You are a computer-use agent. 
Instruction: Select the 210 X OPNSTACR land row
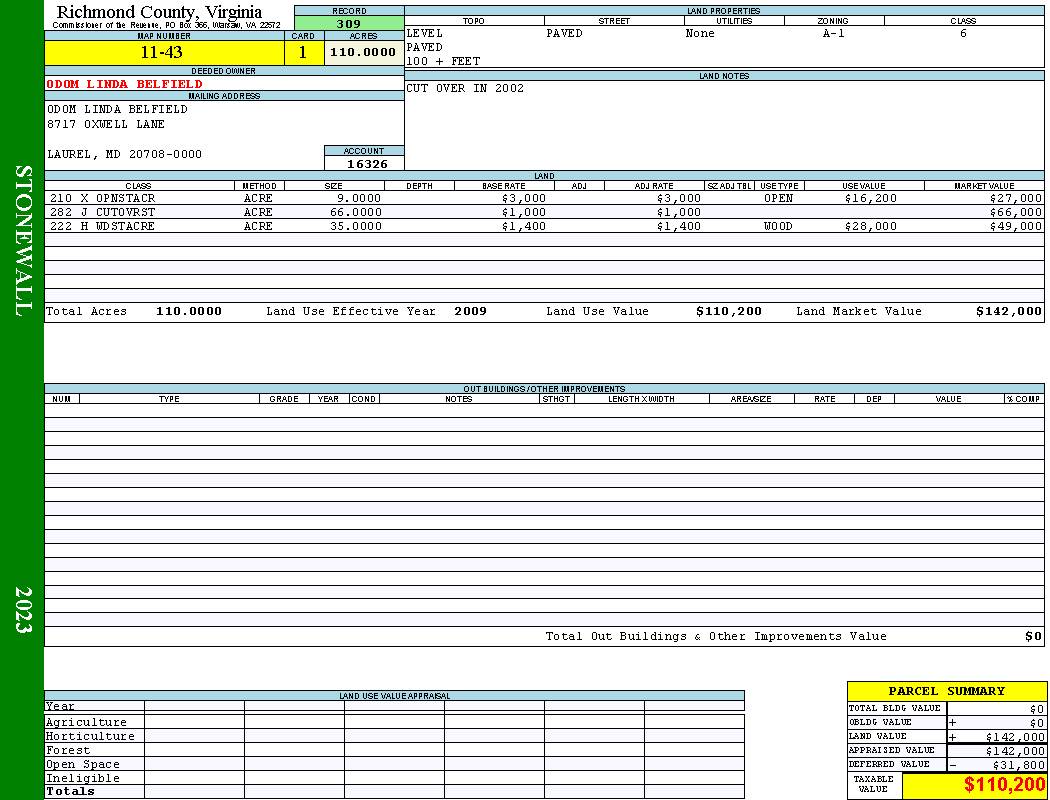coord(544,199)
